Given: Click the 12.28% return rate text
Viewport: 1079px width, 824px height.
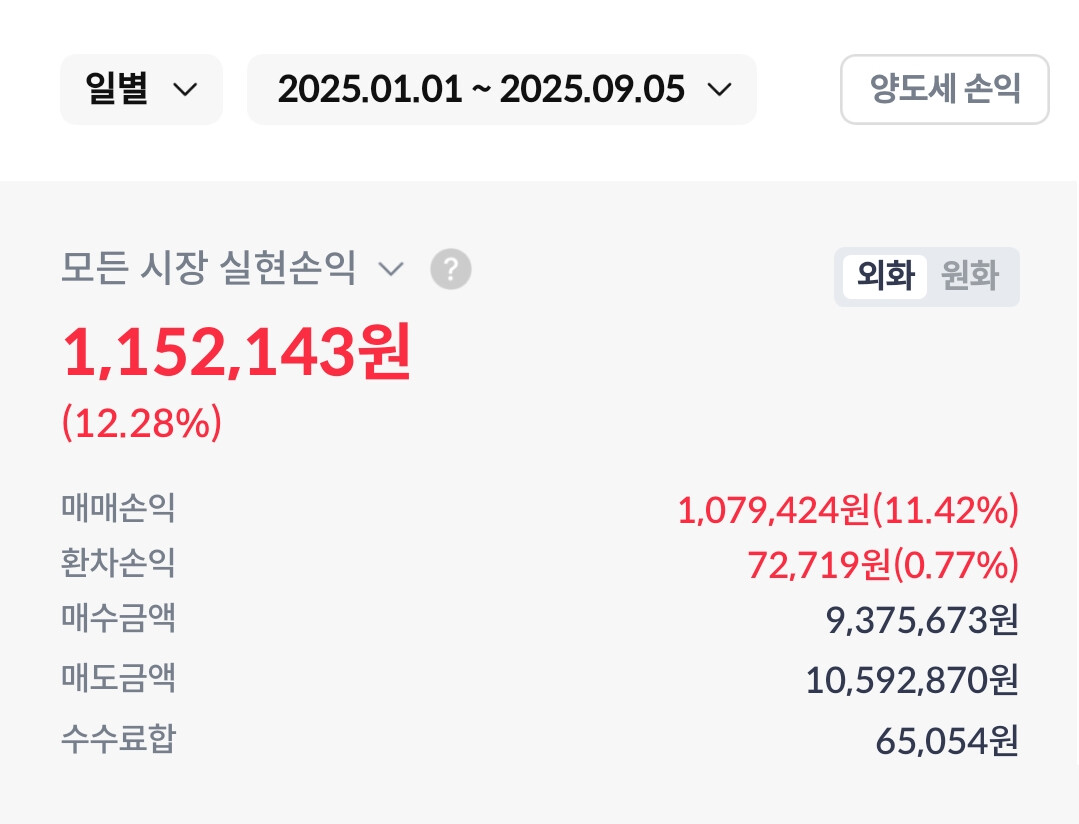Looking at the screenshot, I should pos(142,423).
